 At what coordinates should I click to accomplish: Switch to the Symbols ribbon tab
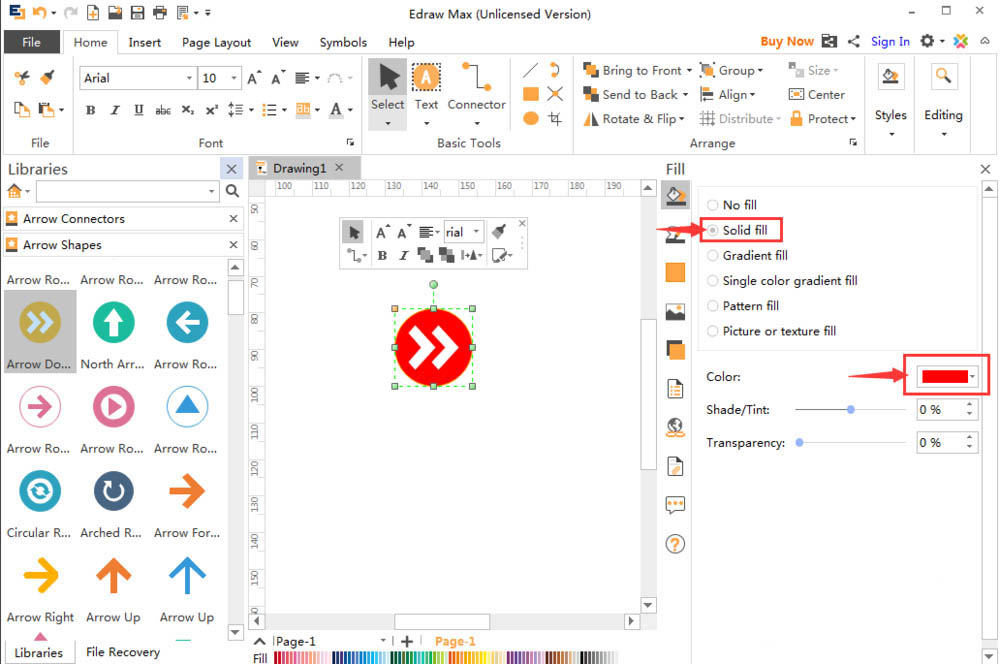pos(343,42)
